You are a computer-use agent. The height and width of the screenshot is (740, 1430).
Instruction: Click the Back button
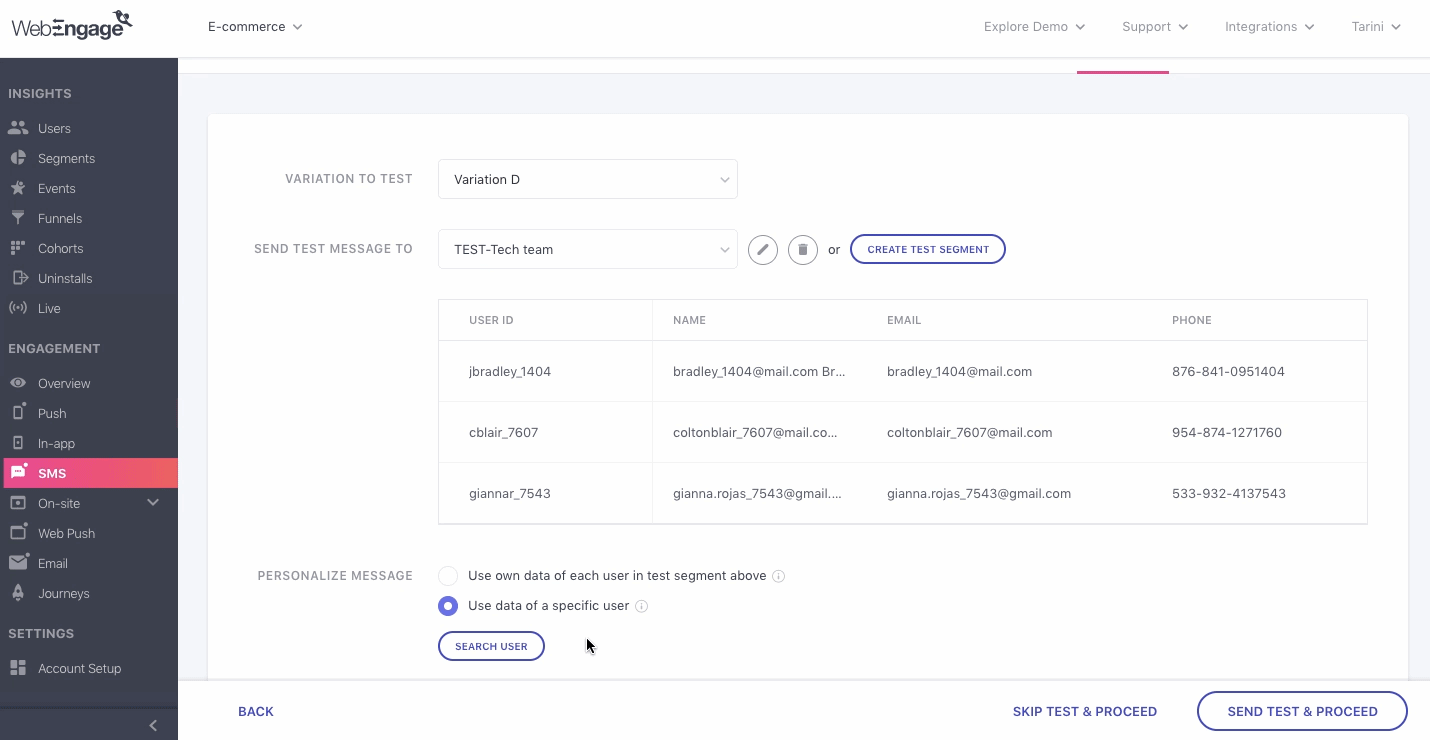[x=256, y=712]
